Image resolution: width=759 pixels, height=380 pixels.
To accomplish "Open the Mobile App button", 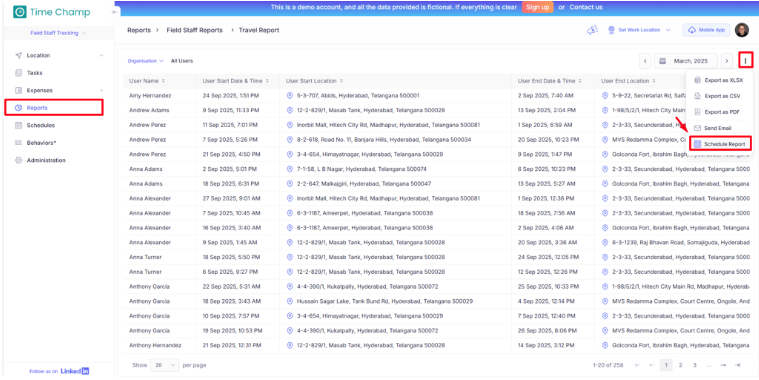I will [x=706, y=30].
